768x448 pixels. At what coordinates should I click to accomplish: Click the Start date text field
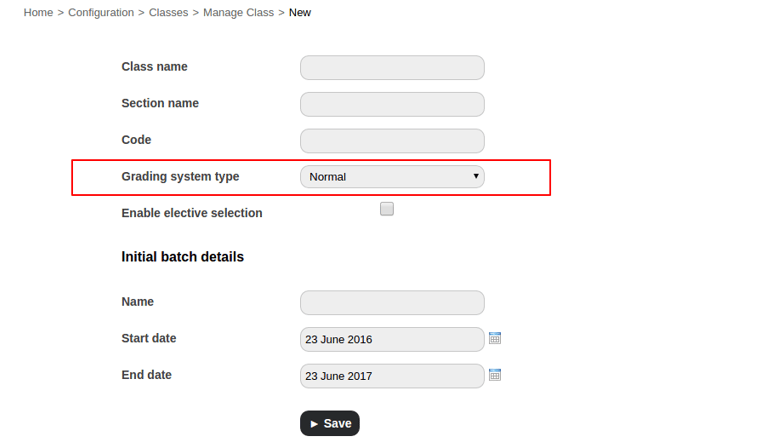click(392, 340)
